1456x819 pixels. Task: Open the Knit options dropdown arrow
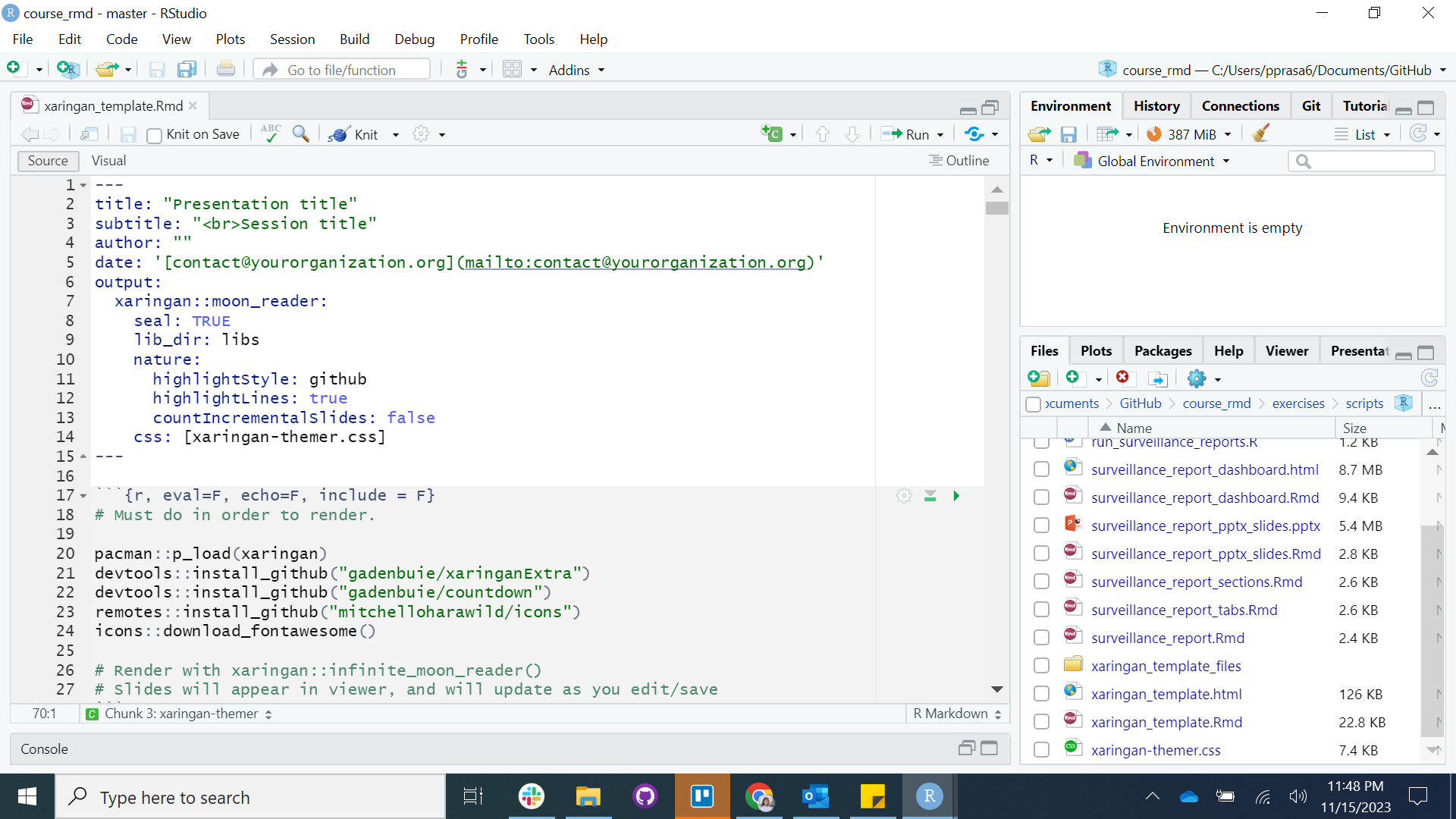click(395, 135)
